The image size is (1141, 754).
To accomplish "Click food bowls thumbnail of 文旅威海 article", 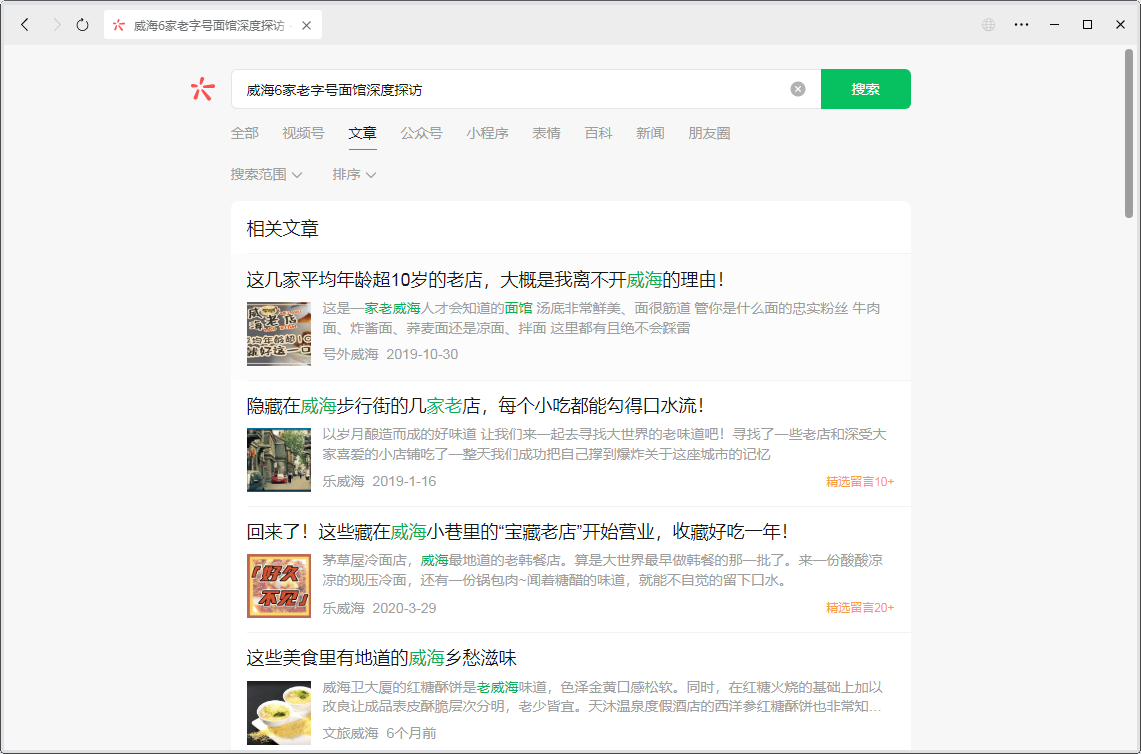I will (x=279, y=713).
